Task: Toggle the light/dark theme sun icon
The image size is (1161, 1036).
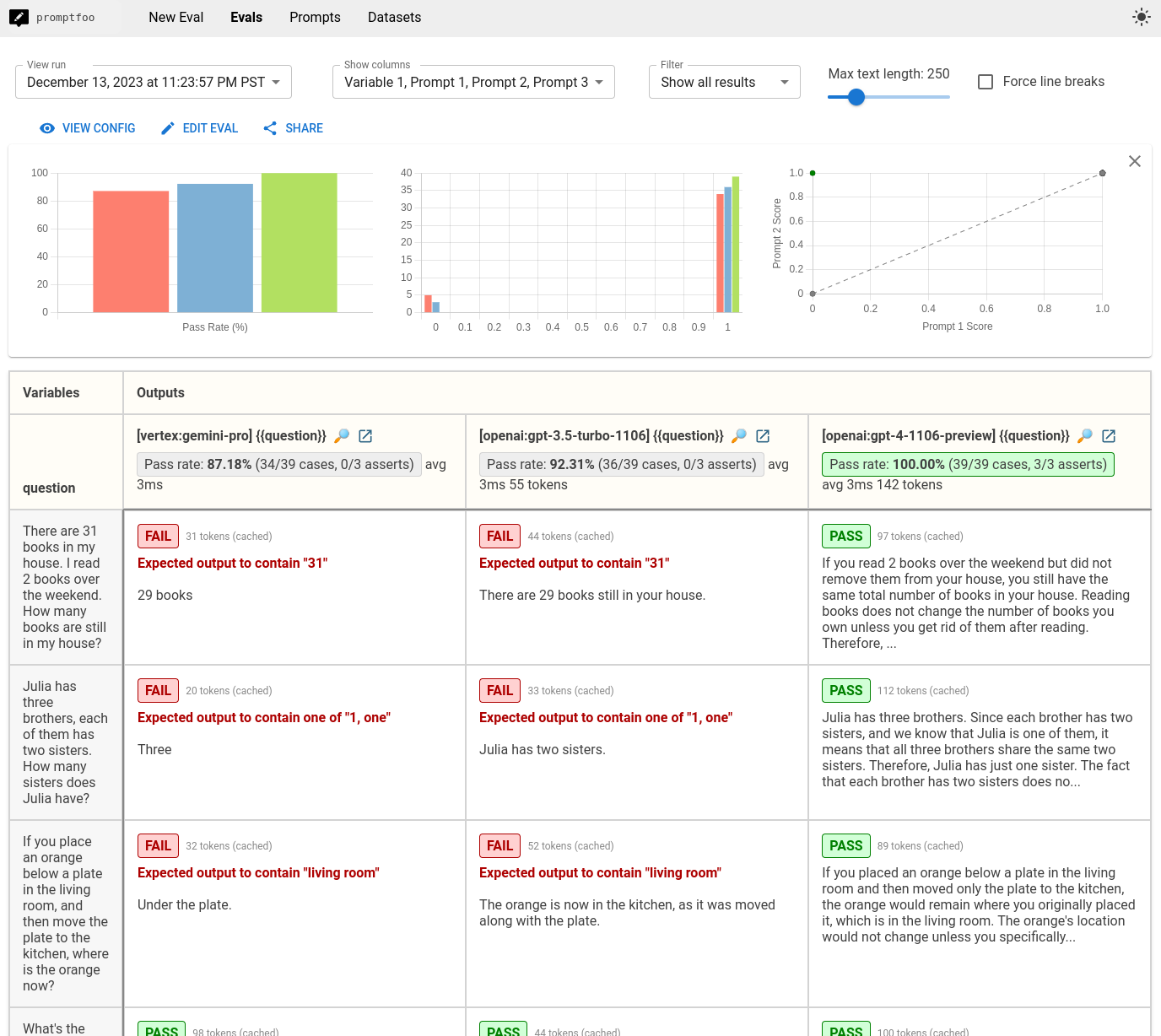Action: [x=1141, y=17]
